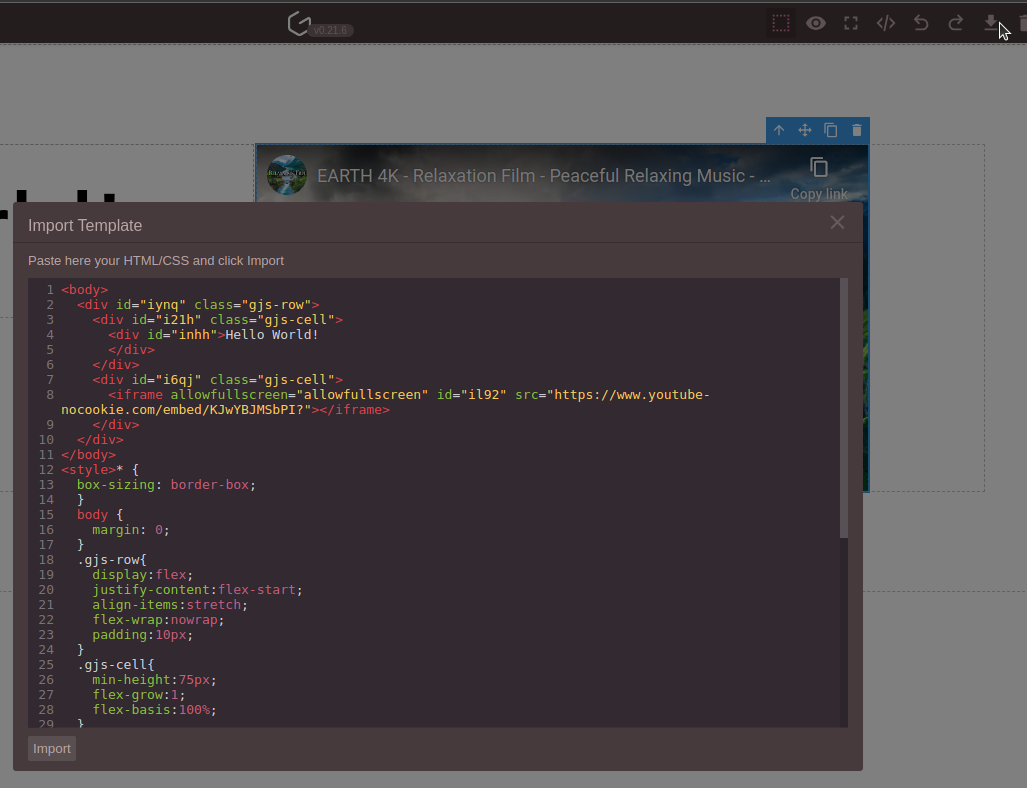
Task: Undo the last change
Action: [x=920, y=22]
